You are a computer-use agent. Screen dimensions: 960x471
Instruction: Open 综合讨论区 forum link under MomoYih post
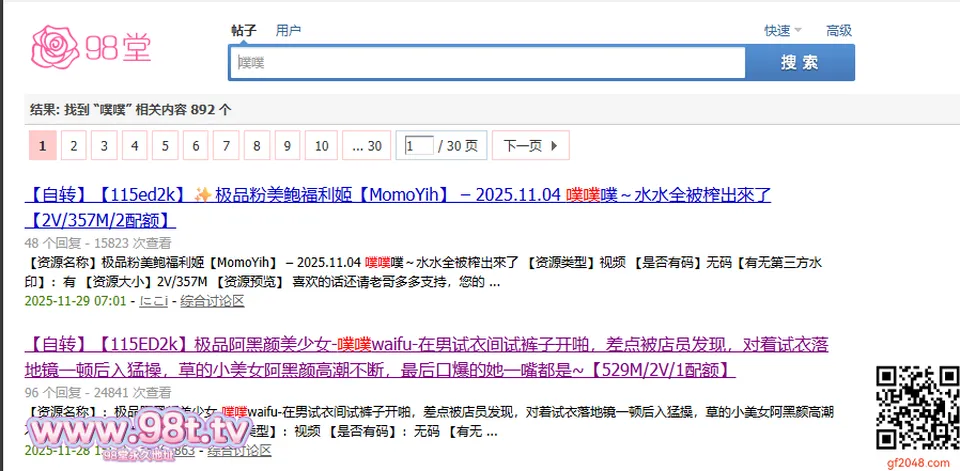212,301
